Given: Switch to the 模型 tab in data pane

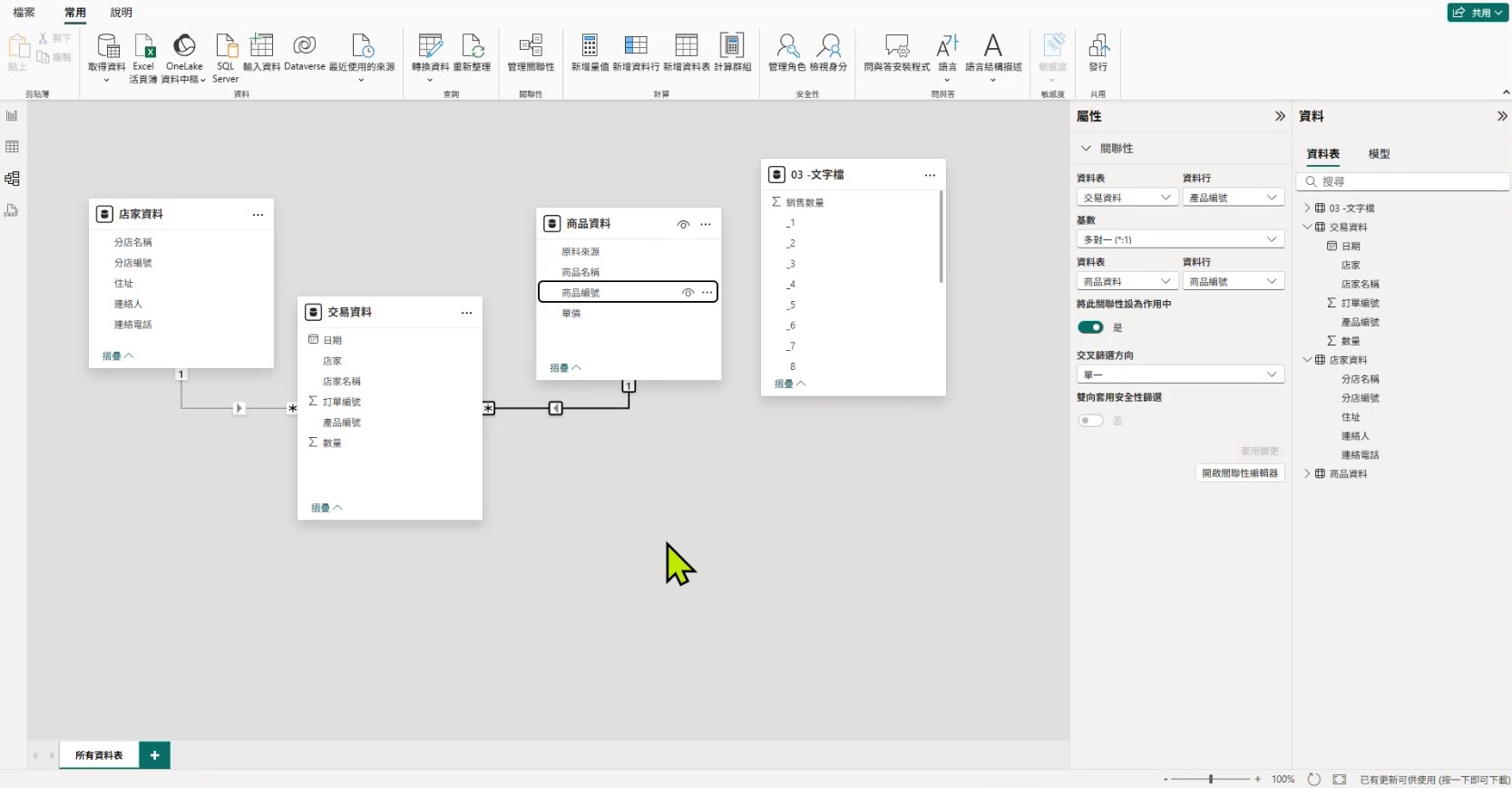Looking at the screenshot, I should click(1379, 154).
